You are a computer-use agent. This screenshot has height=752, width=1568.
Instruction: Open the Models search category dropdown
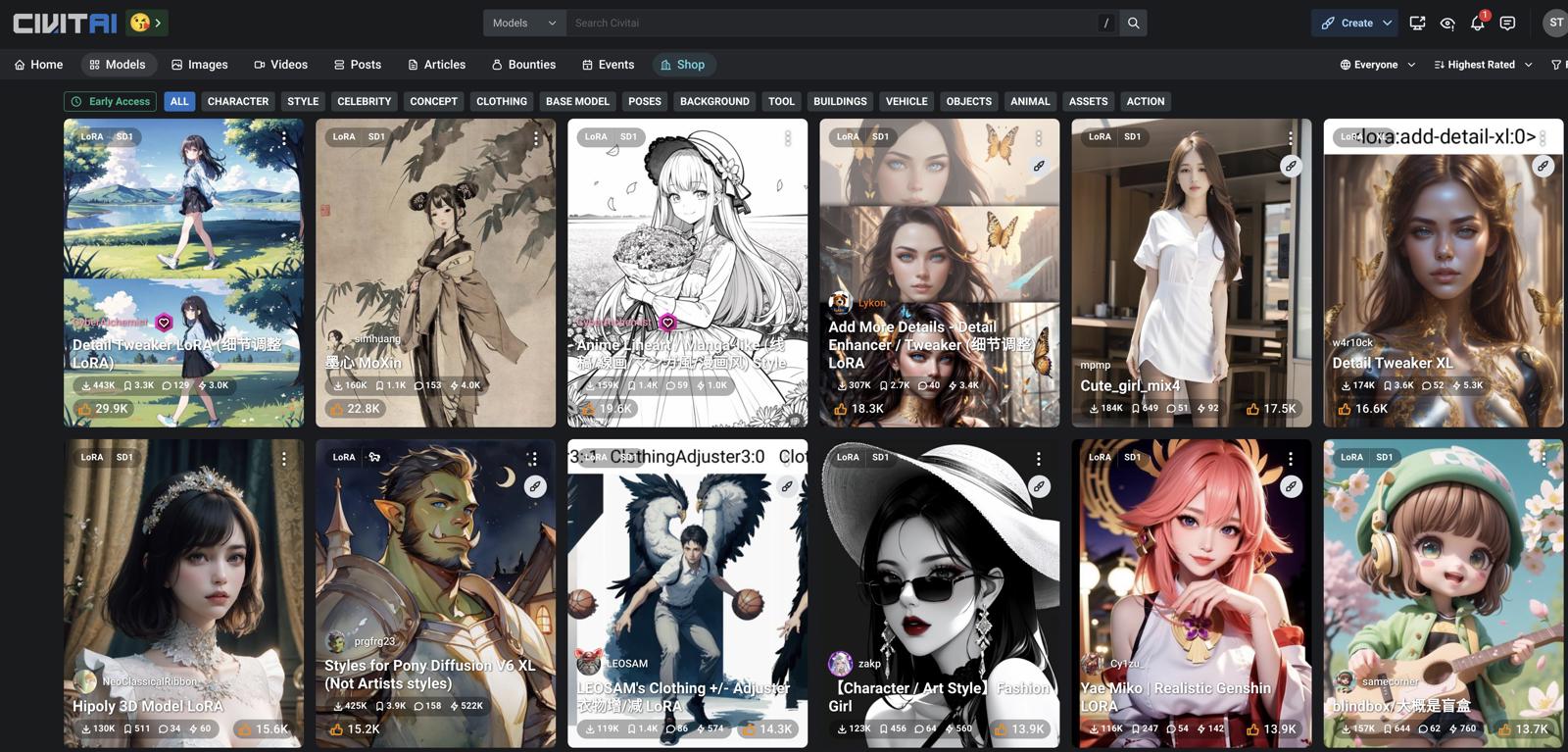[x=524, y=23]
